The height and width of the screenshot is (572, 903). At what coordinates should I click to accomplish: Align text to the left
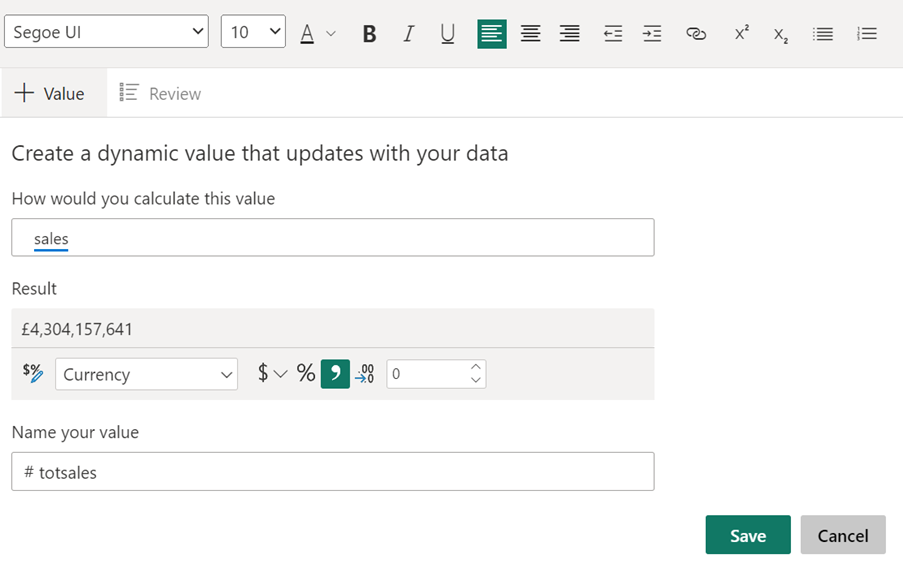click(x=491, y=34)
